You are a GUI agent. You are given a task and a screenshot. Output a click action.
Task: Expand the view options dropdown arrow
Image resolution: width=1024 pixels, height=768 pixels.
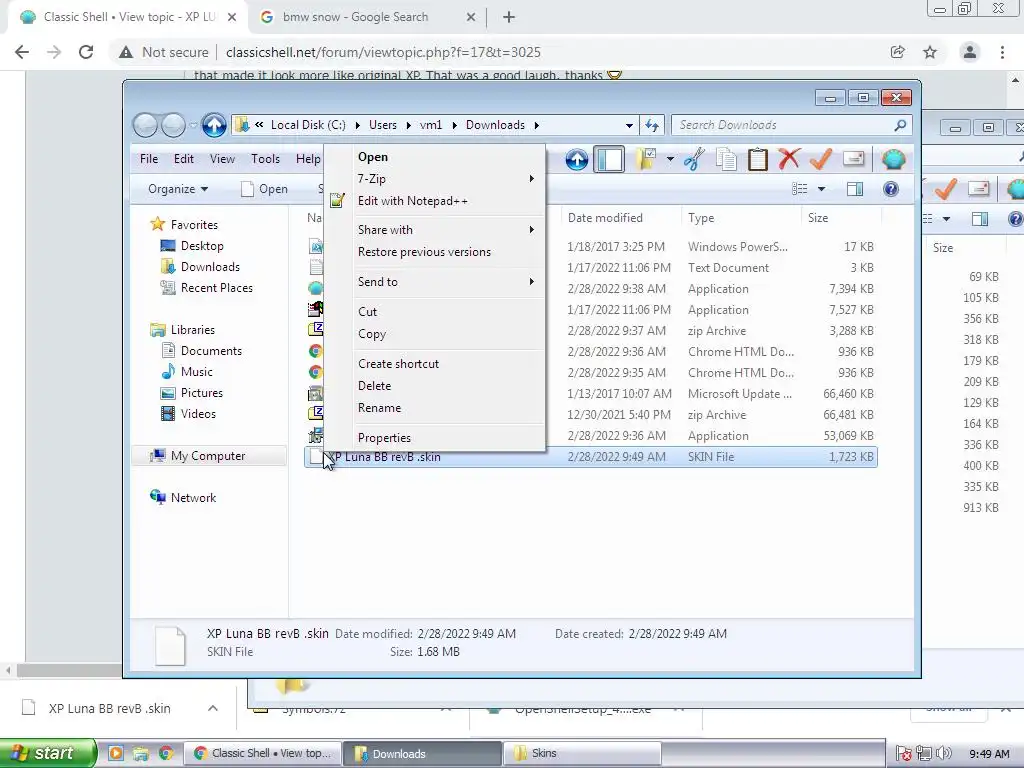[821, 189]
